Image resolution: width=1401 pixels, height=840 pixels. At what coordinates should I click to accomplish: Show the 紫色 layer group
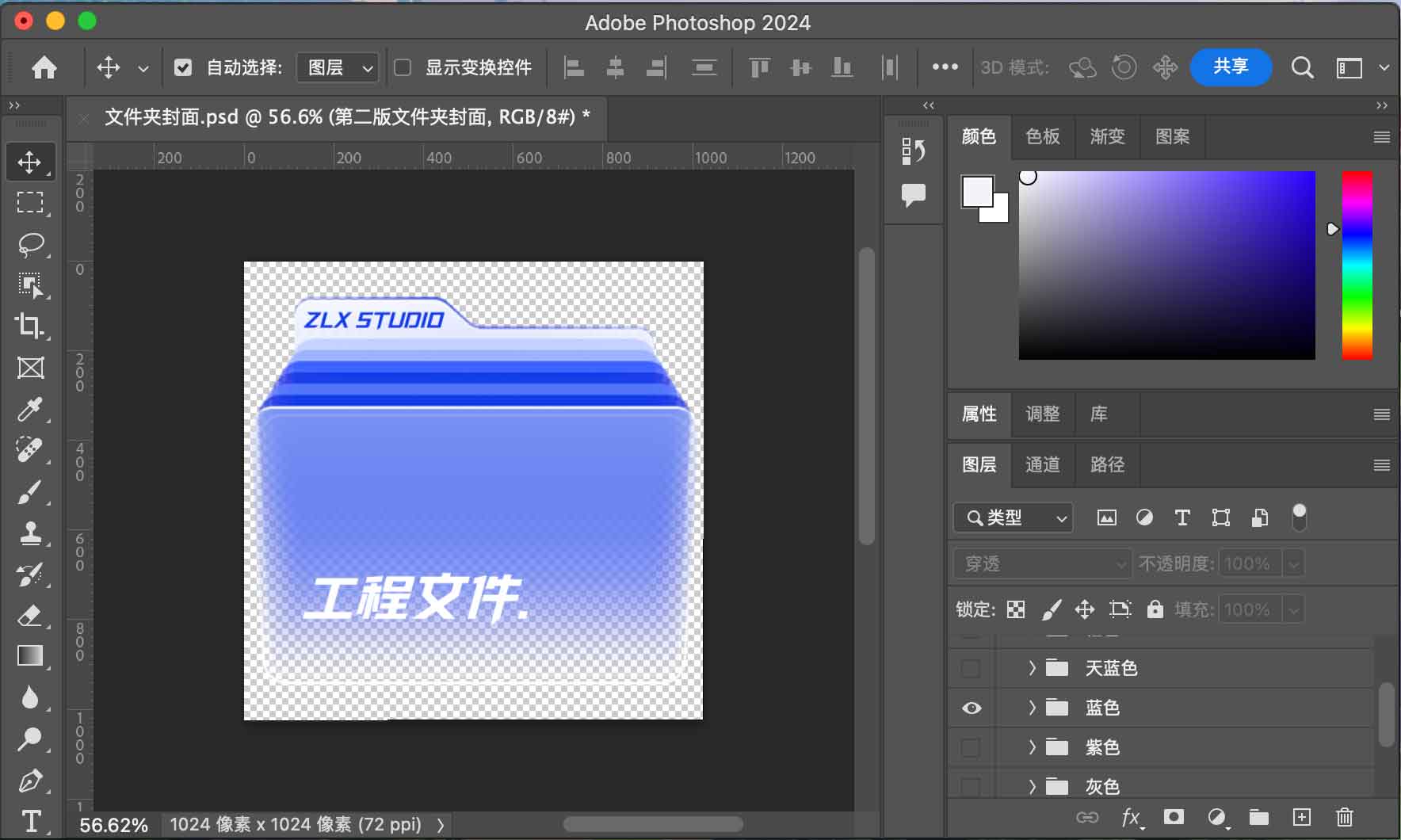[971, 747]
